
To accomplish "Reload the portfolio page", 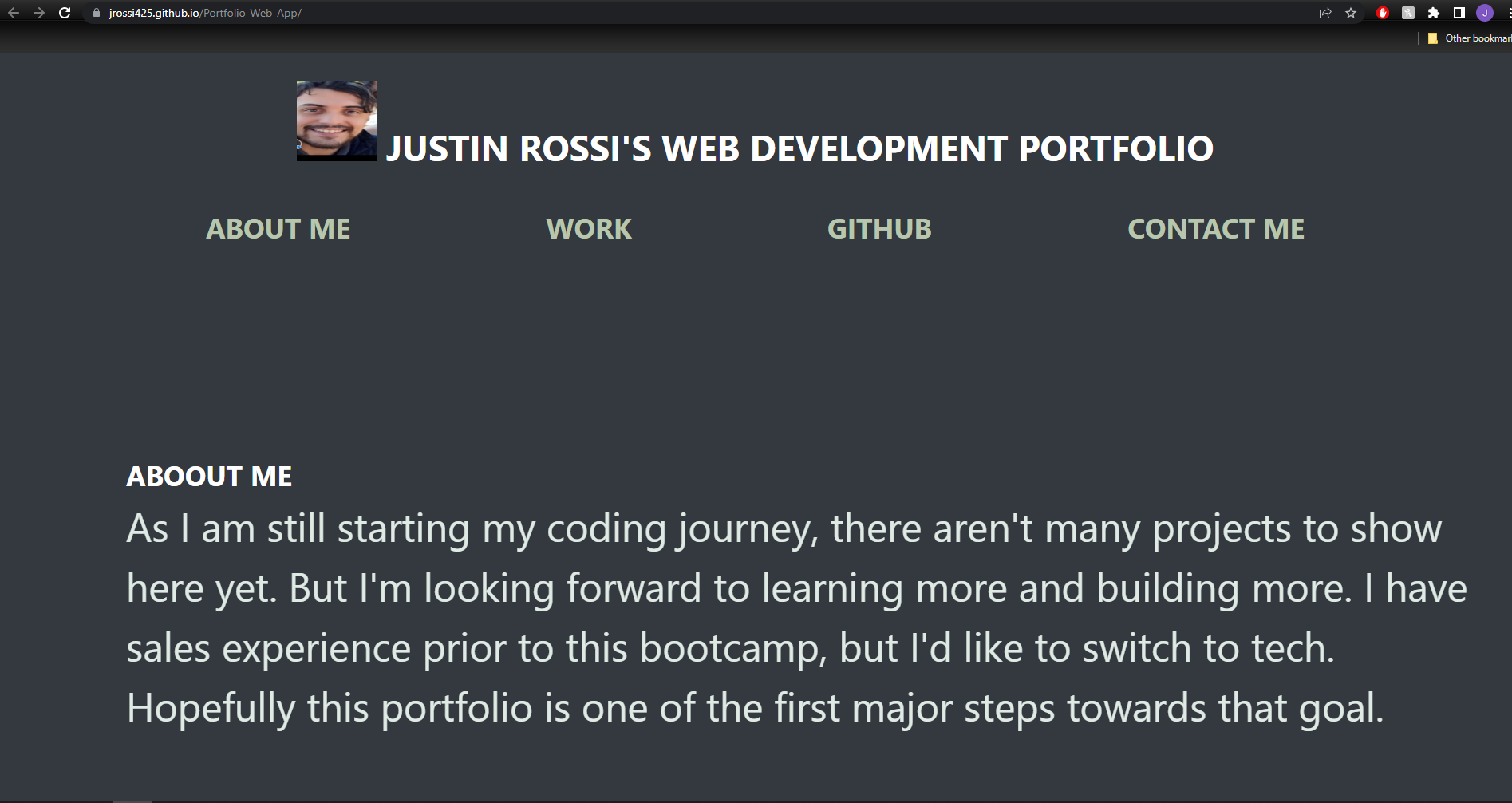I will (x=65, y=13).
